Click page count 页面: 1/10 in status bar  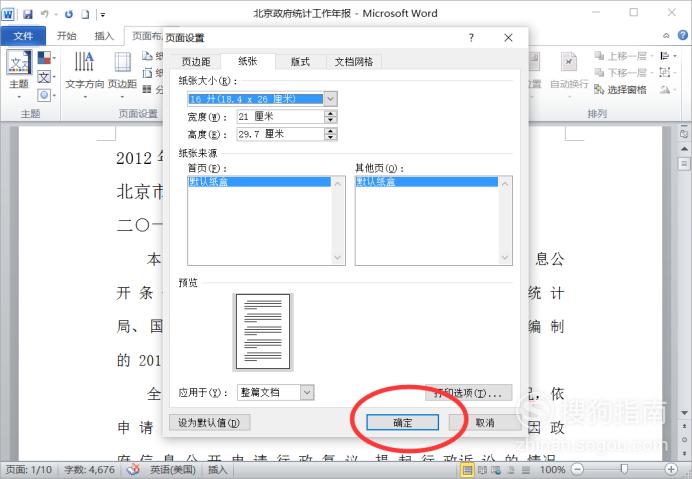tap(29, 470)
